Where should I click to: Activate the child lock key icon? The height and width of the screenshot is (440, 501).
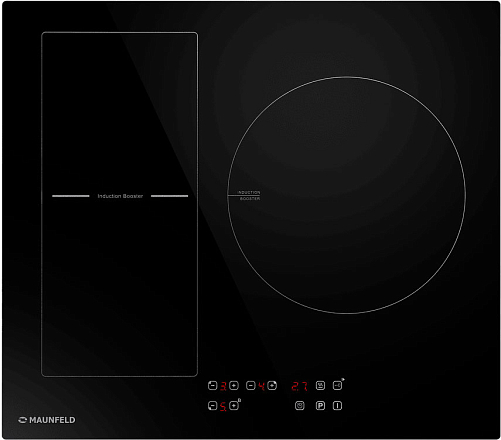[337, 386]
